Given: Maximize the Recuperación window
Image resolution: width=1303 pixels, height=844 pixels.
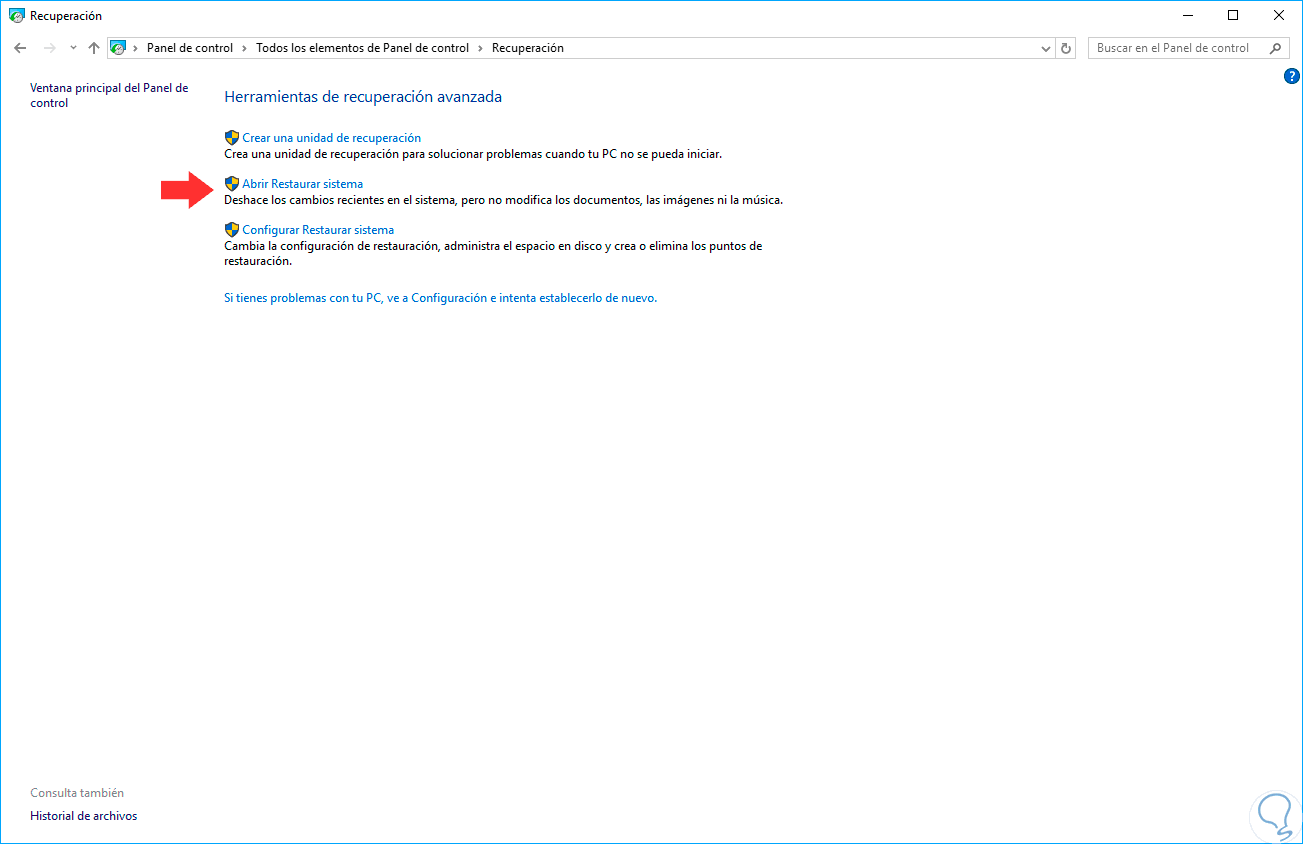Looking at the screenshot, I should [1233, 16].
